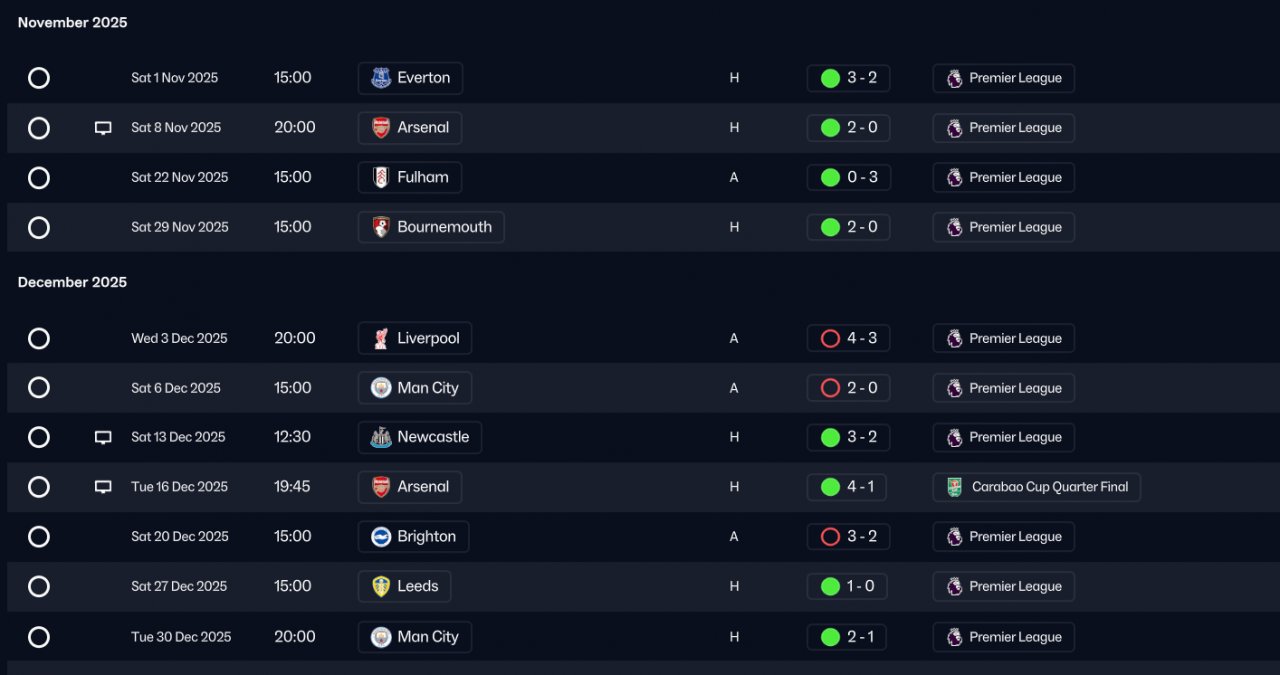Select the radio circle for Everton fixture
This screenshot has width=1280, height=675.
coord(39,78)
